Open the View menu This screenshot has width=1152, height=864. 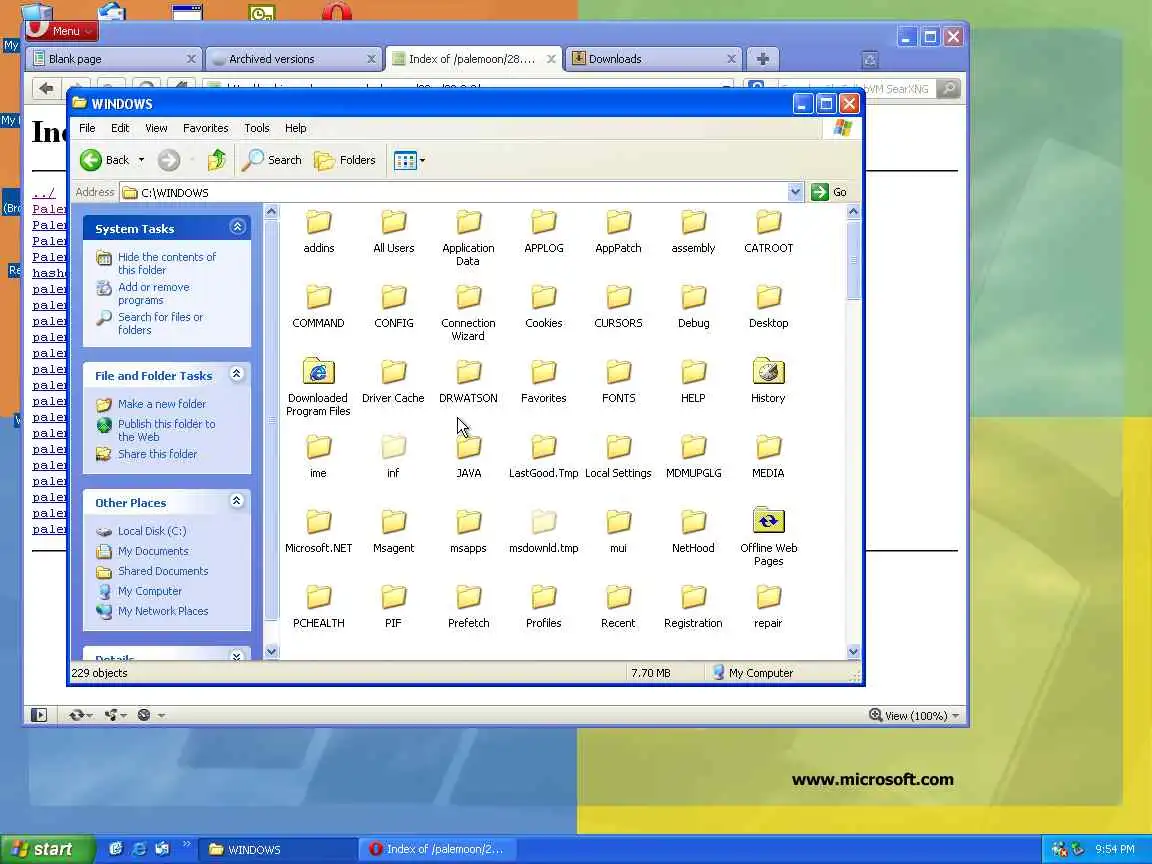tap(156, 128)
